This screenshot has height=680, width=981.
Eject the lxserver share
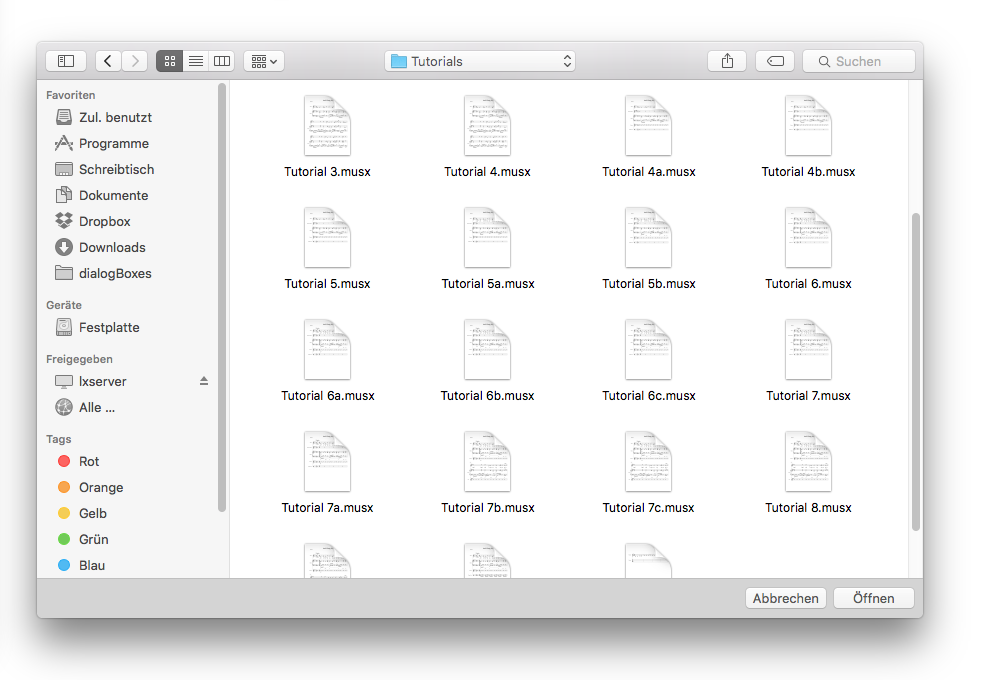tap(204, 381)
